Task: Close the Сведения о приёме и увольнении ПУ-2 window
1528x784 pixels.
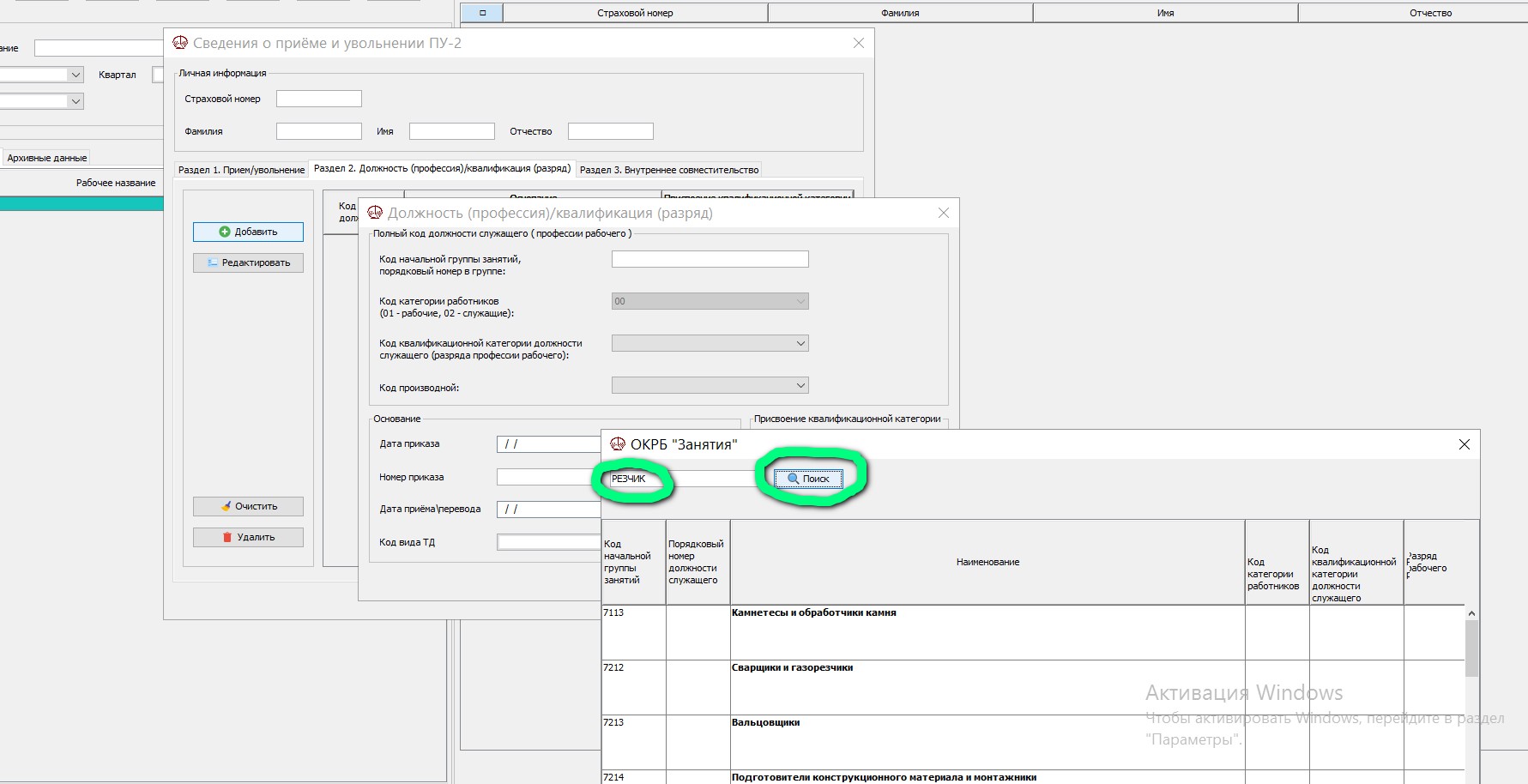Action: pos(858,43)
